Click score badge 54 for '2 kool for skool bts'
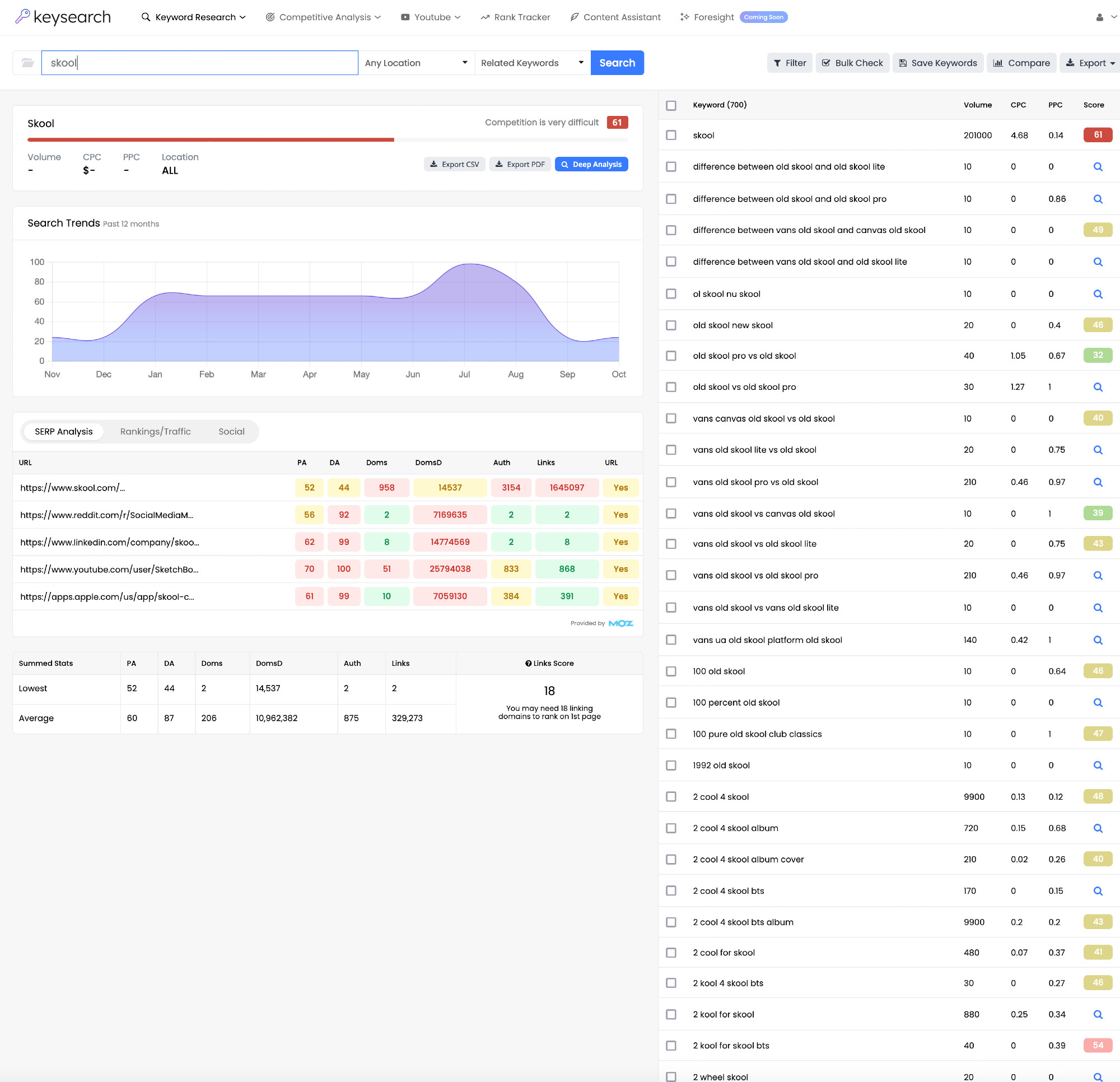 tap(1098, 1046)
